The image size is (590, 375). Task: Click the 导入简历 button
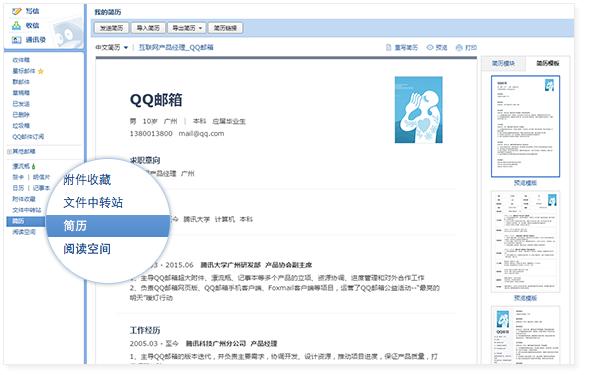point(148,28)
